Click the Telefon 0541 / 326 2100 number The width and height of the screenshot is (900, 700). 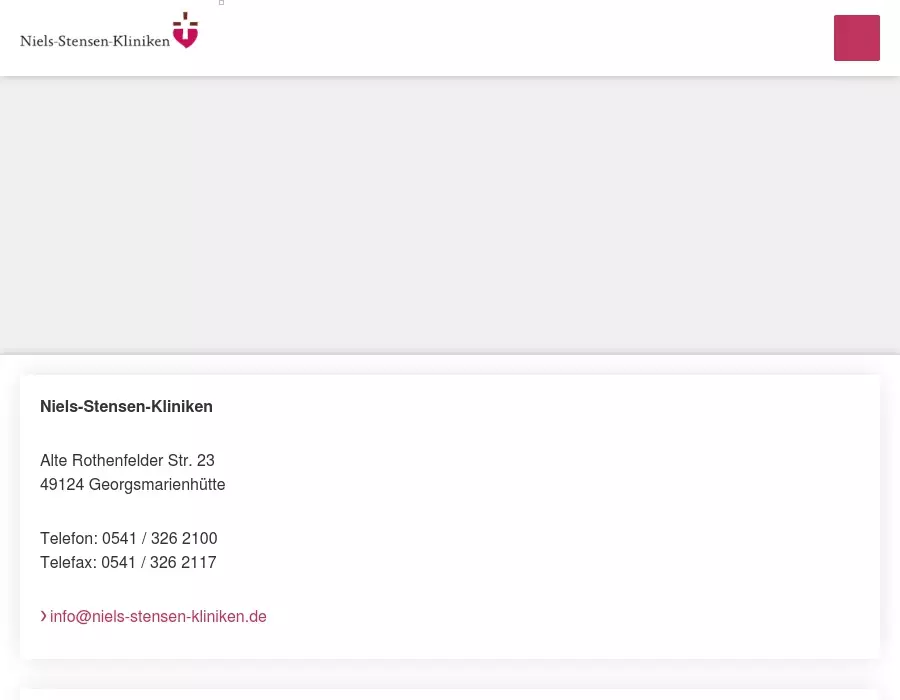click(160, 538)
